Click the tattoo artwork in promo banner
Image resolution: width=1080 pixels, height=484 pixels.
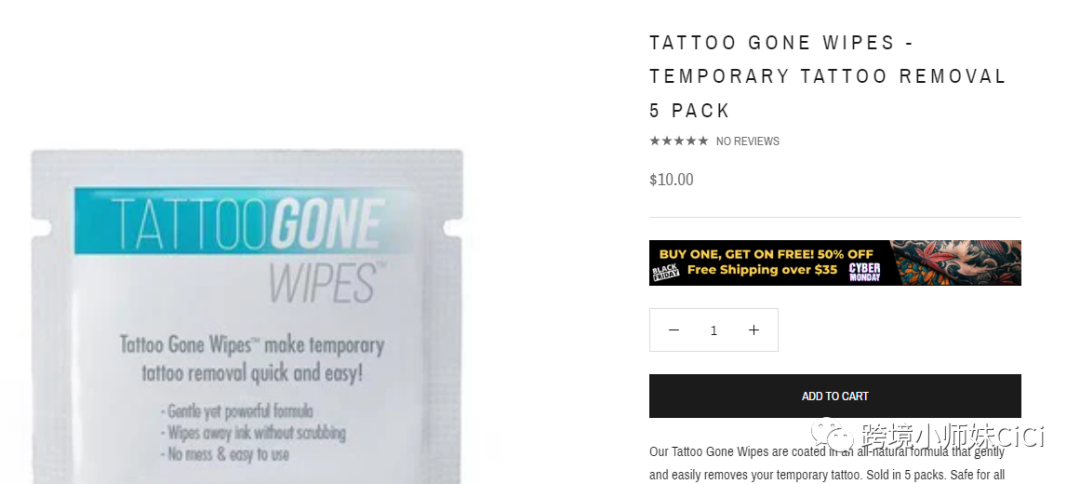pos(956,263)
